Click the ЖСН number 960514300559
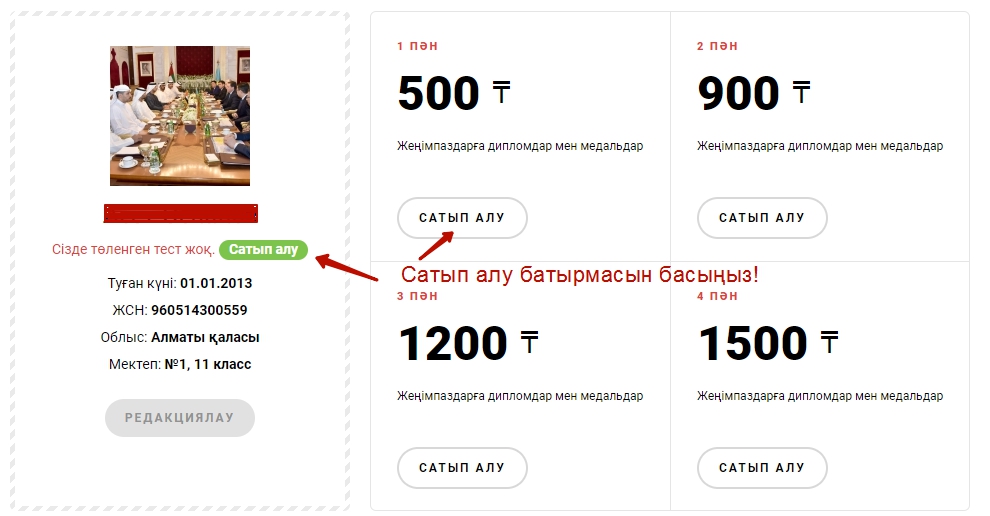The width and height of the screenshot is (990, 516). pos(200,310)
